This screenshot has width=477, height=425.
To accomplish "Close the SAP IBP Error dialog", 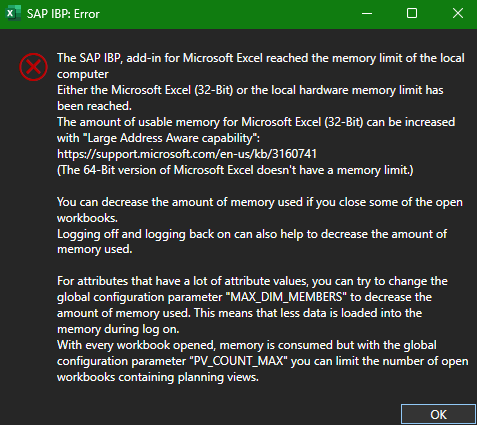I will point(458,14).
